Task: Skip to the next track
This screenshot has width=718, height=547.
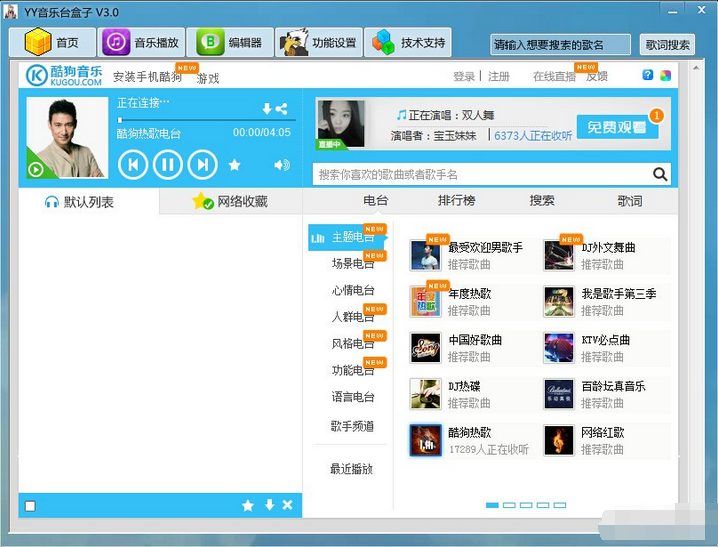Action: pyautogui.click(x=202, y=164)
